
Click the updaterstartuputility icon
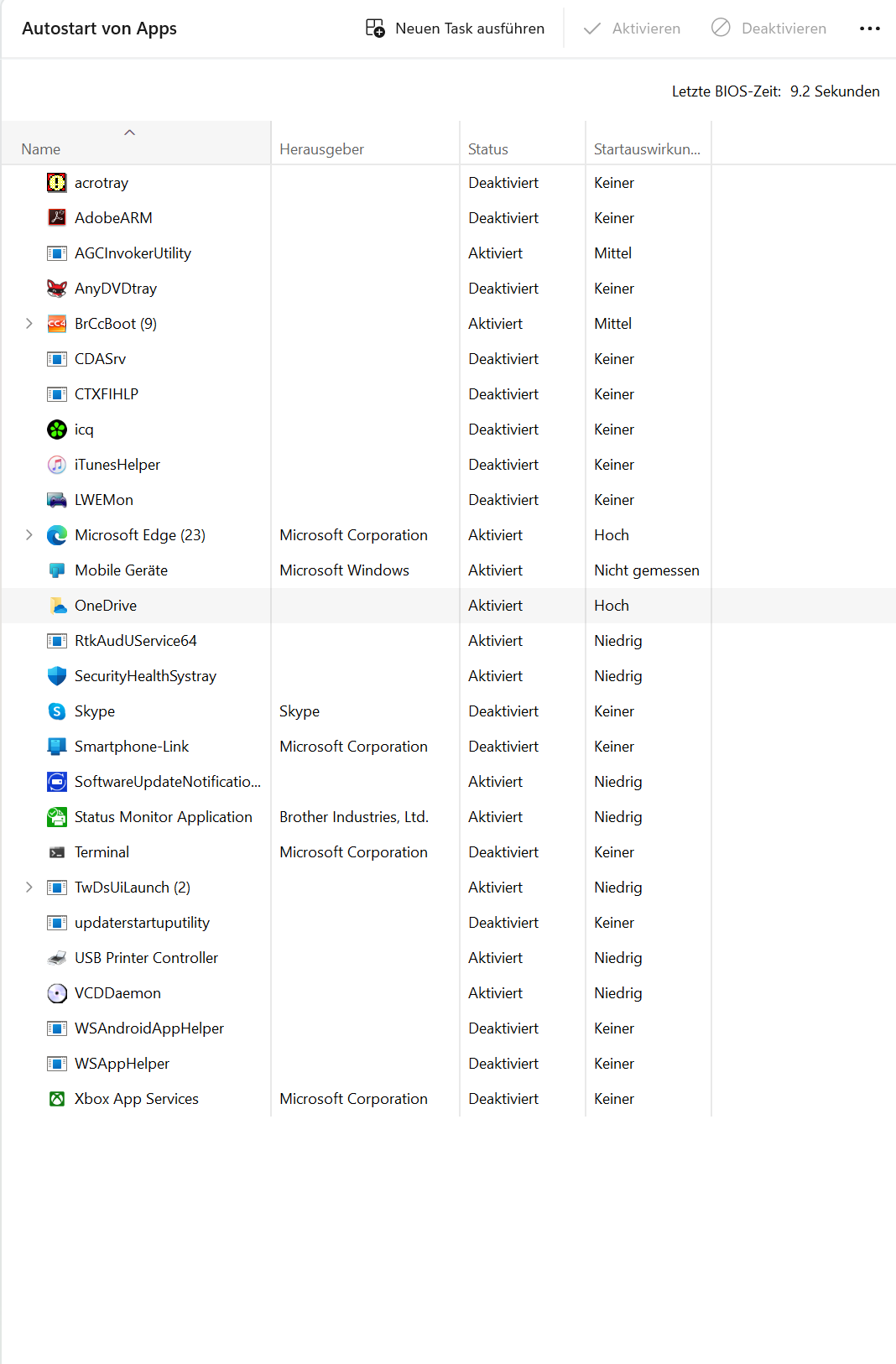pos(56,923)
